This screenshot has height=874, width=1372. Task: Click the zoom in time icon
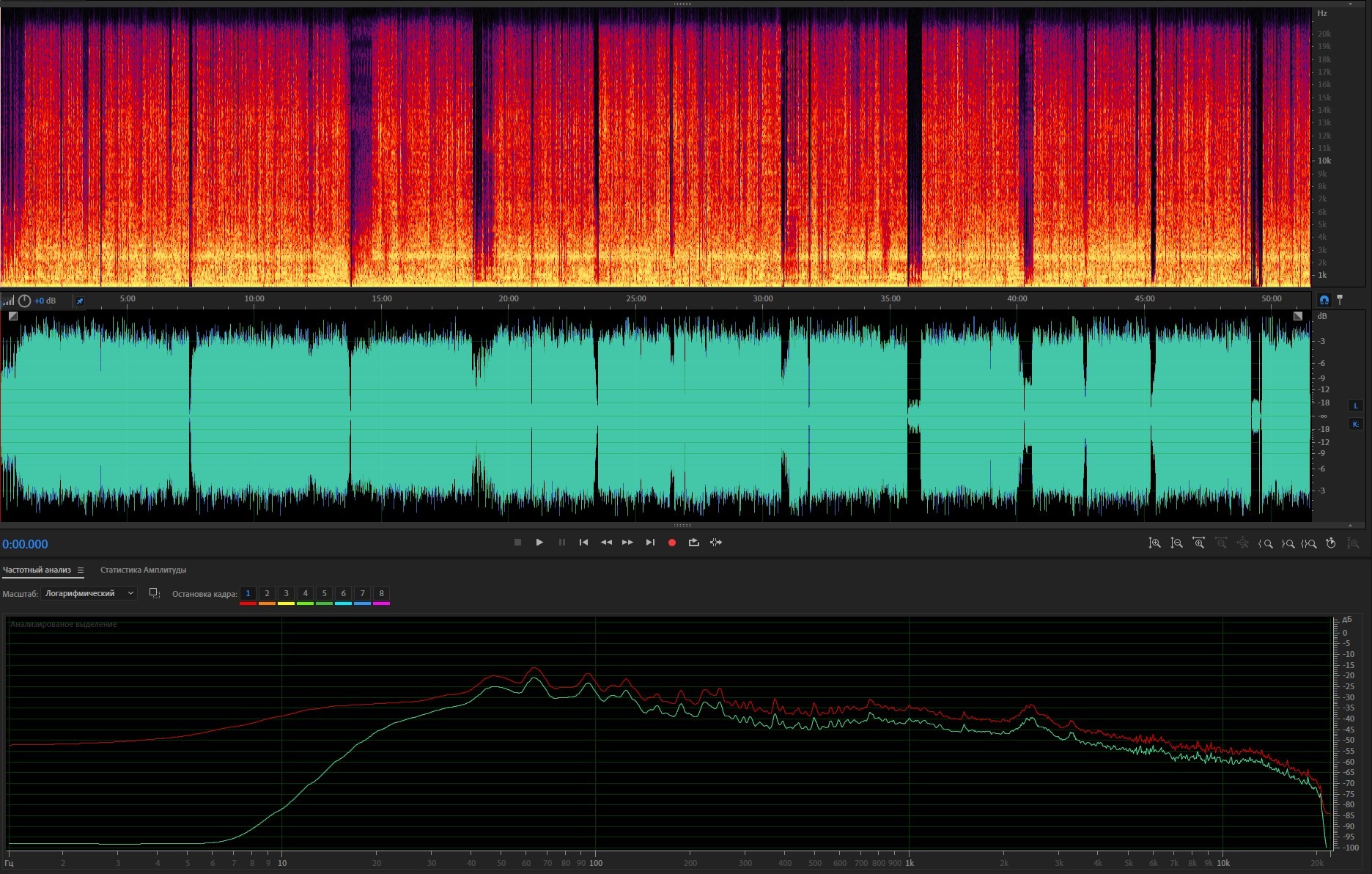(1198, 543)
